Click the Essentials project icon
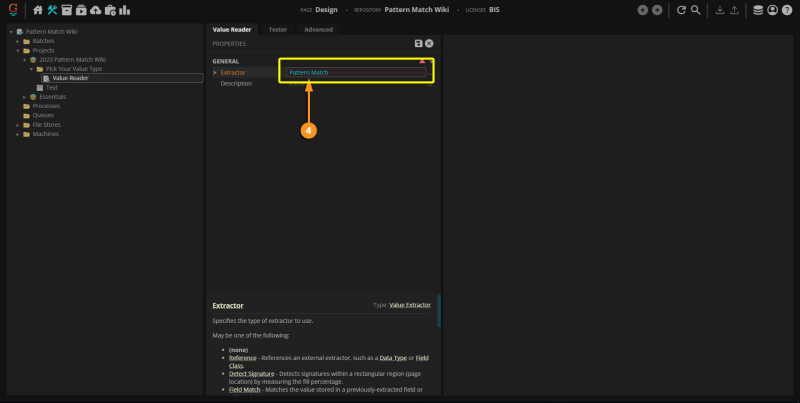Image resolution: width=800 pixels, height=403 pixels. pyautogui.click(x=33, y=96)
